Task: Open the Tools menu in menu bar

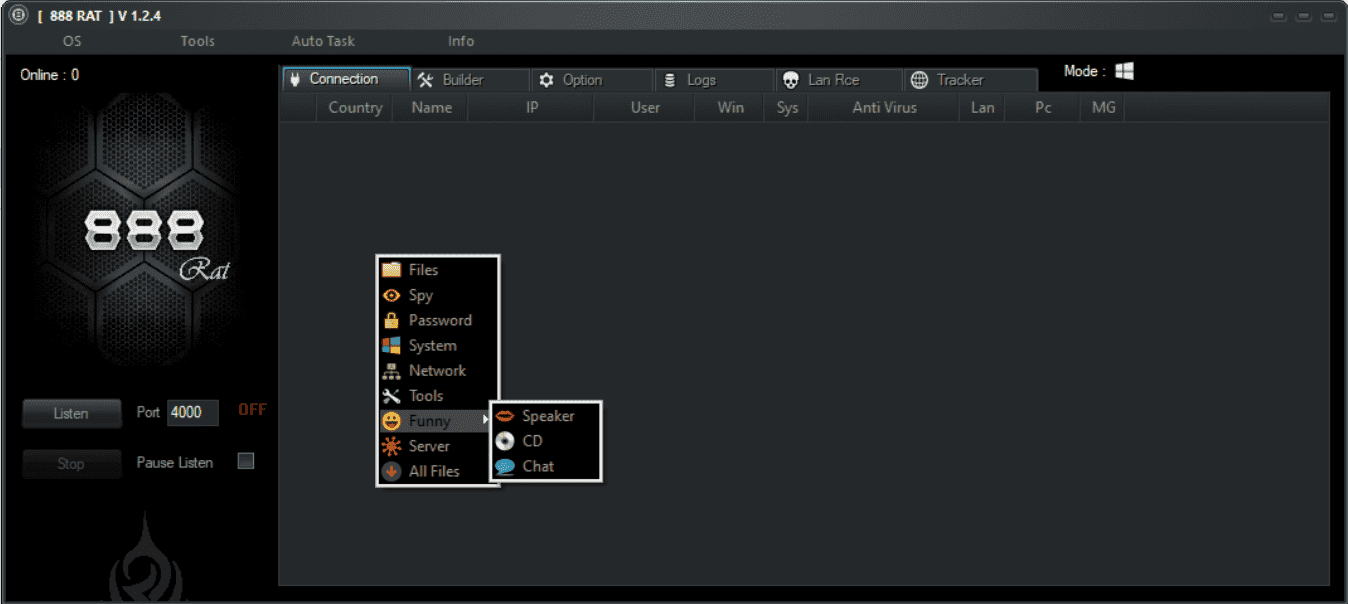Action: (198, 41)
